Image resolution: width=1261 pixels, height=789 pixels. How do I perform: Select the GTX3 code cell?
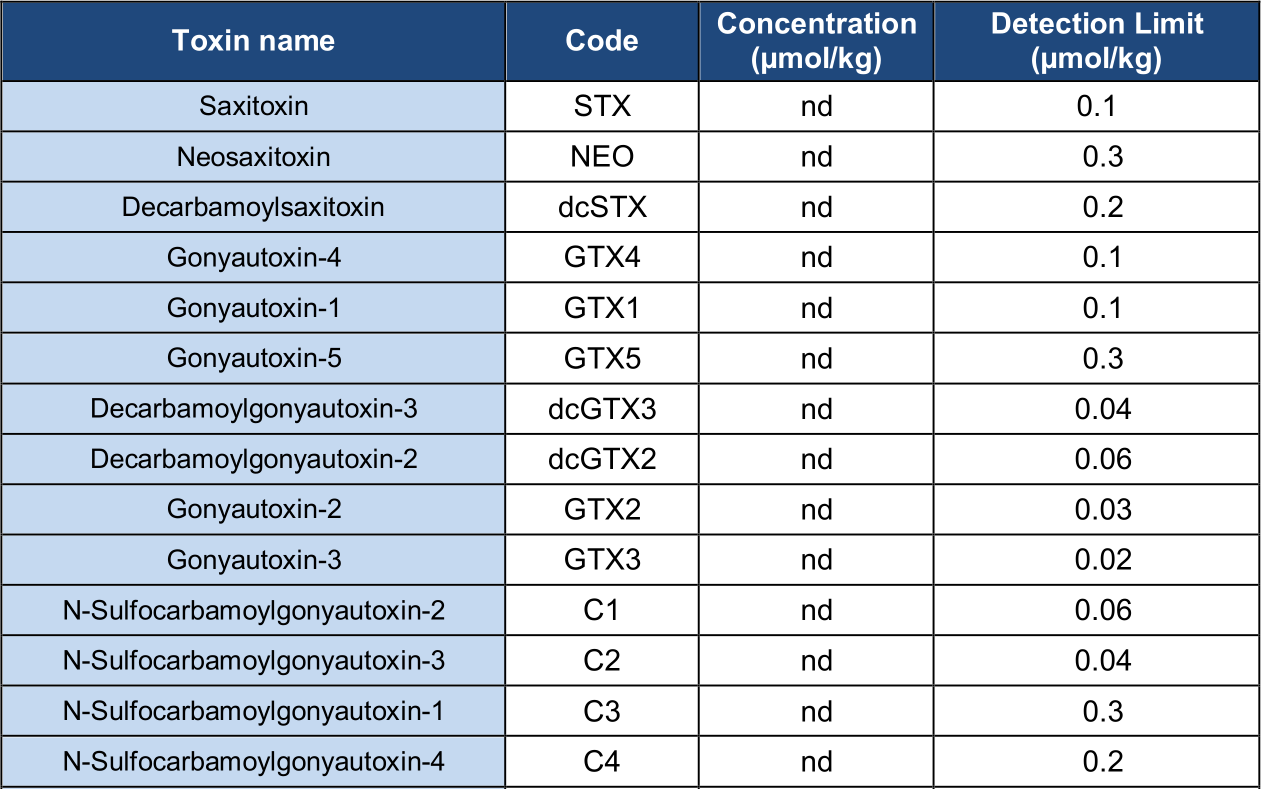click(602, 560)
